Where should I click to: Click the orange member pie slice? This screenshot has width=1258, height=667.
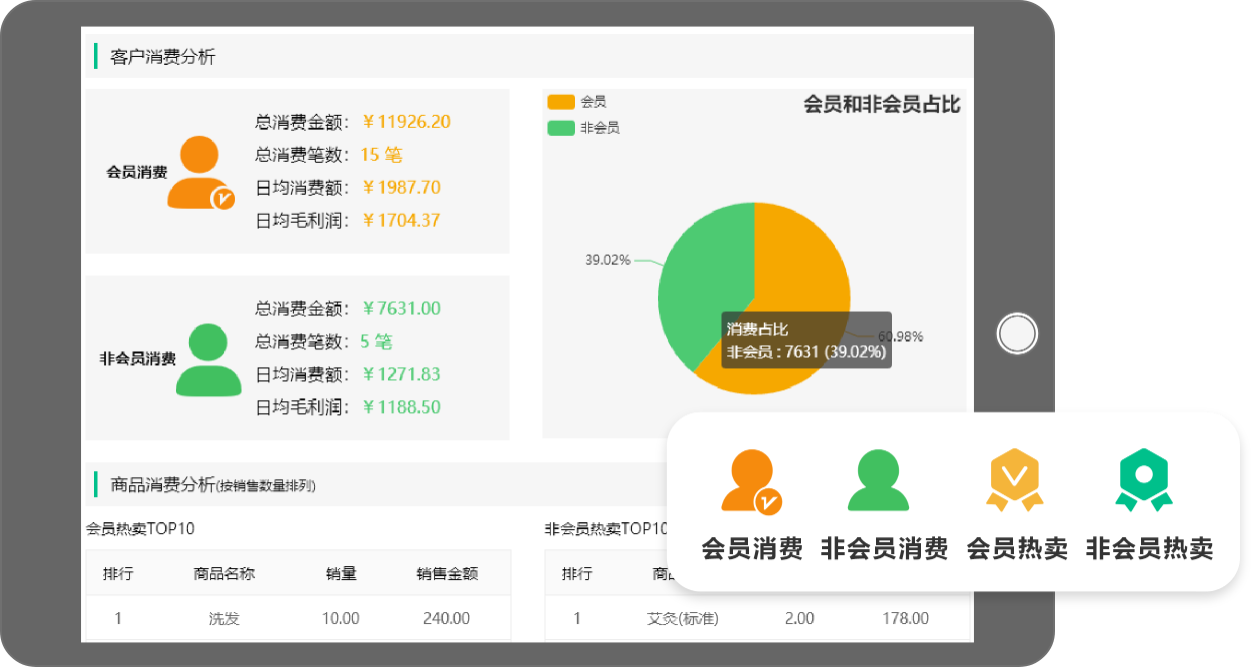click(x=800, y=270)
